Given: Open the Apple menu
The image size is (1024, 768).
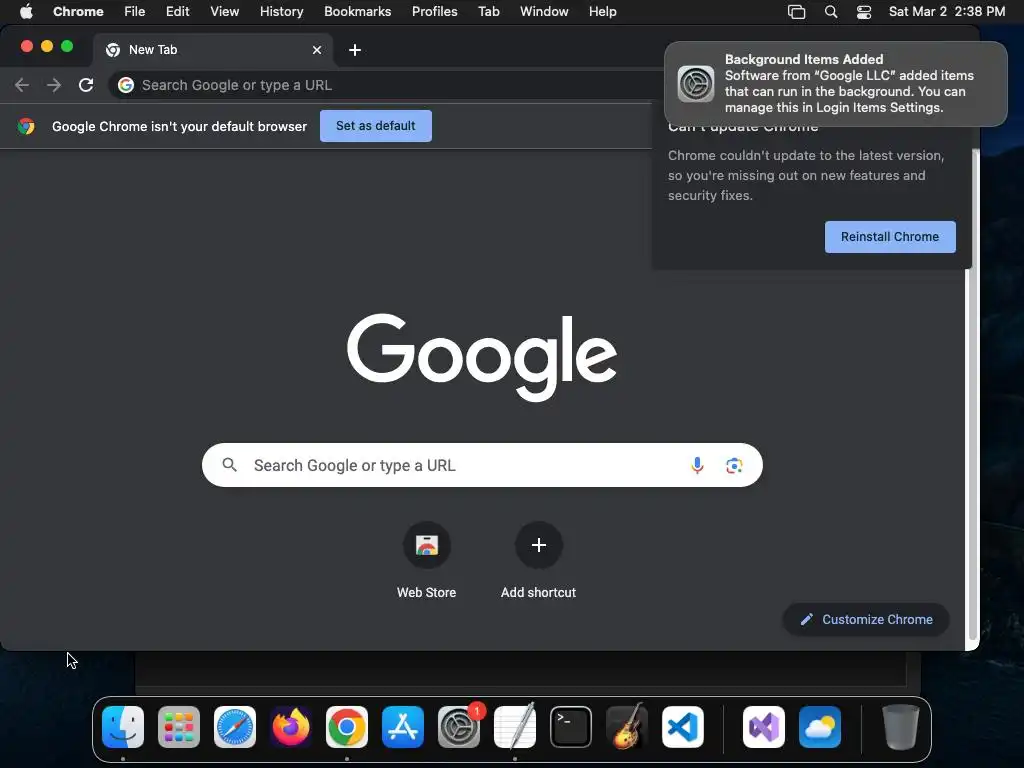Looking at the screenshot, I should [26, 11].
